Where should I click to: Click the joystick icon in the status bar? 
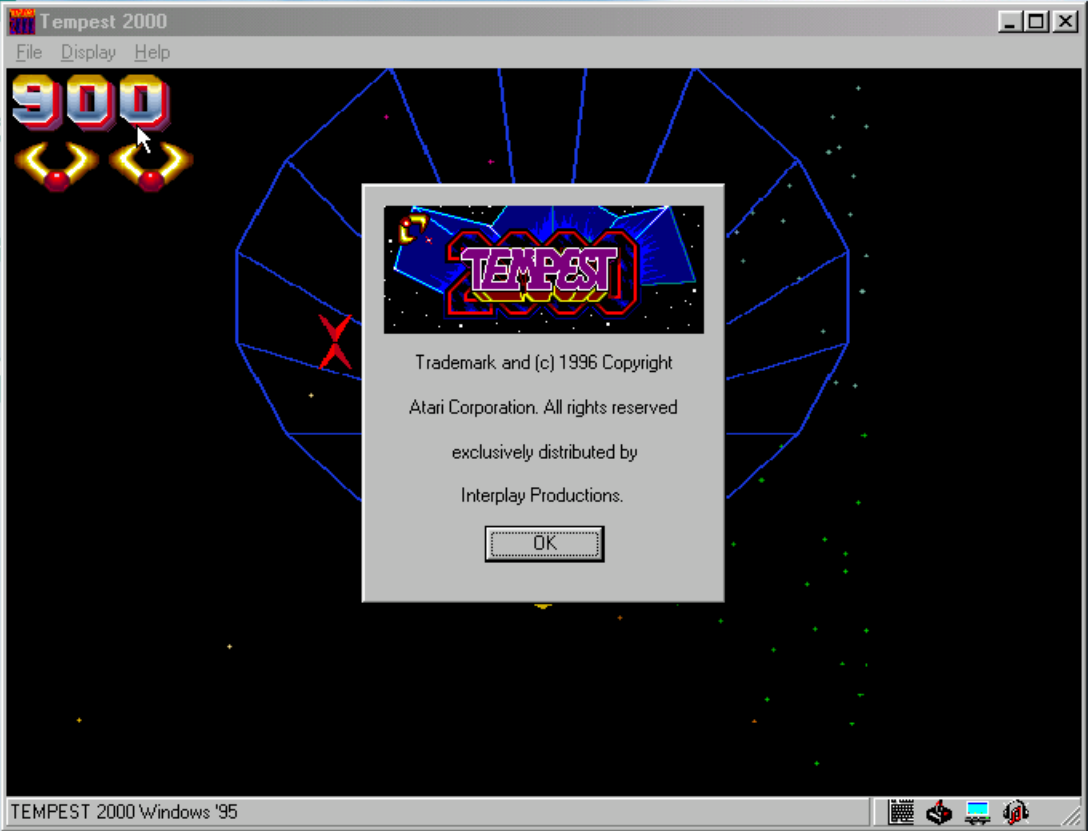[x=939, y=812]
